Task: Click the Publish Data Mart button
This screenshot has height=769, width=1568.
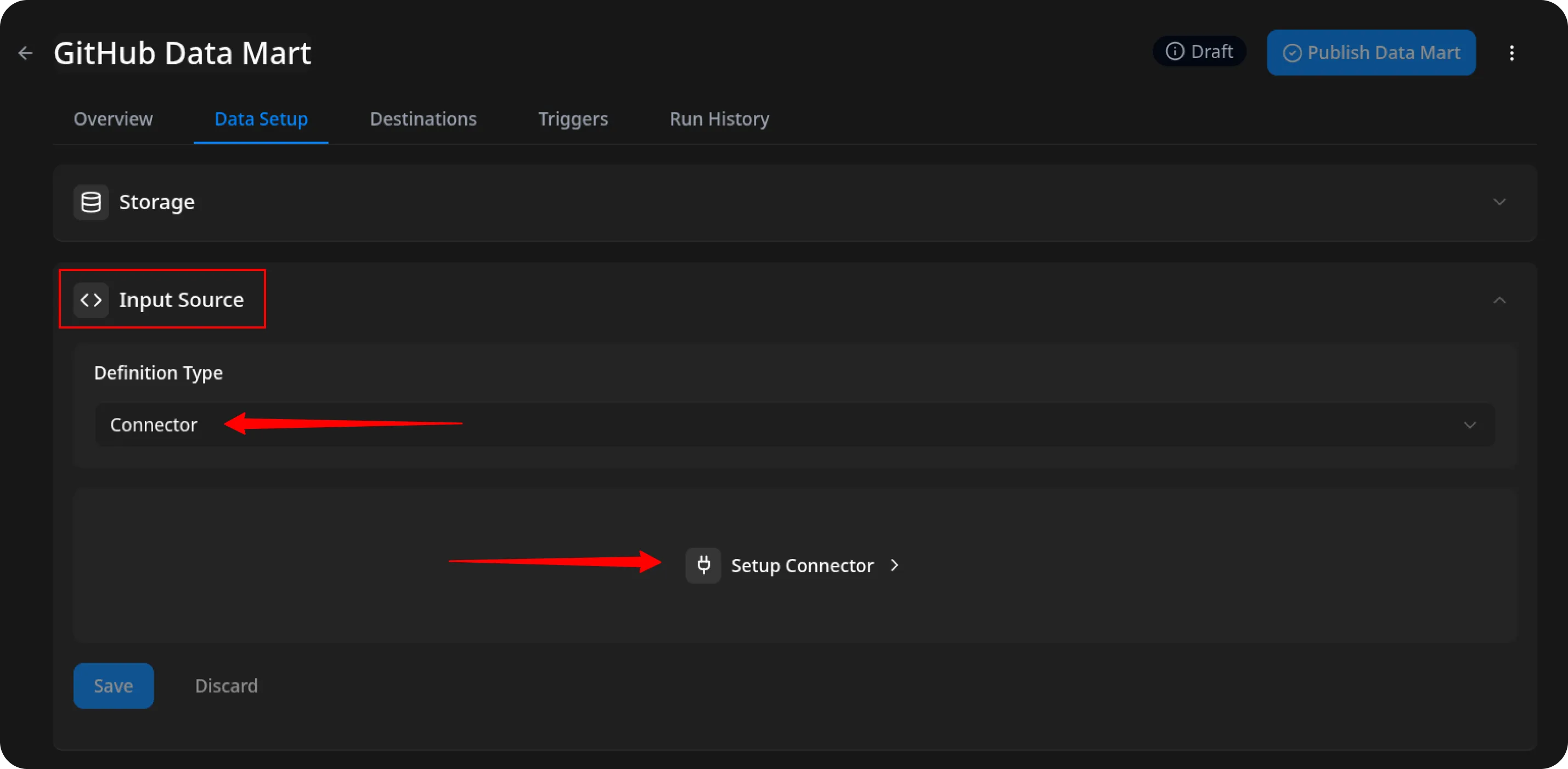Action: tap(1371, 52)
